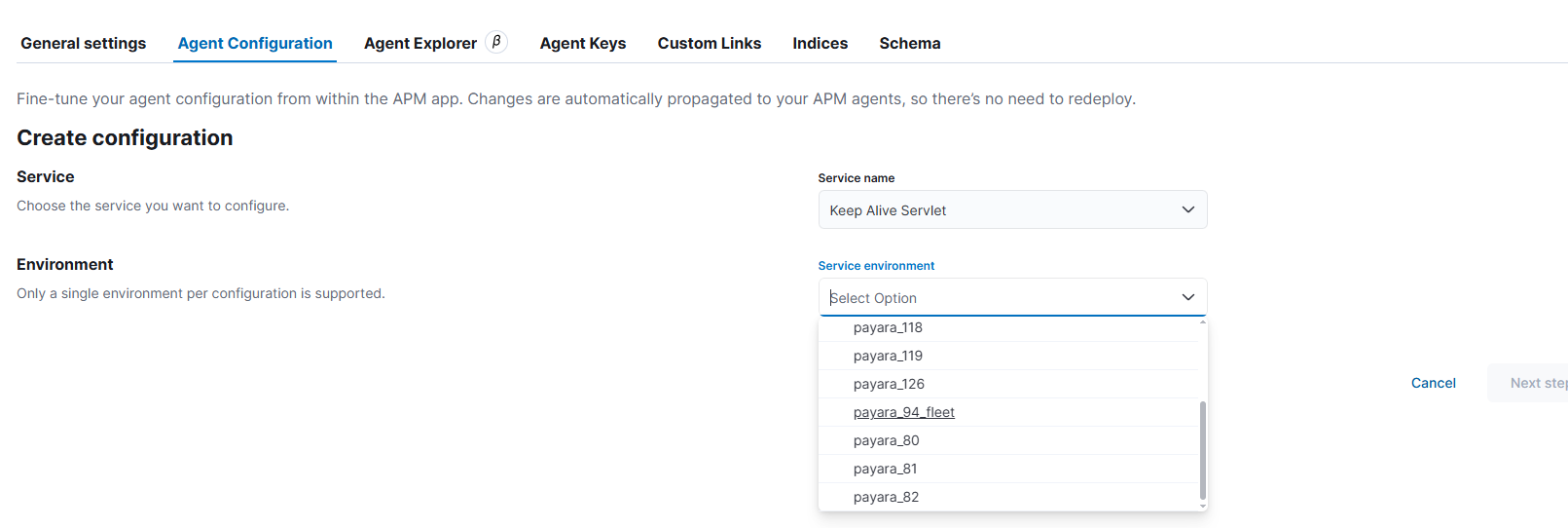
Task: Collapse the Service environment dropdown chevron
Action: coord(1187,297)
